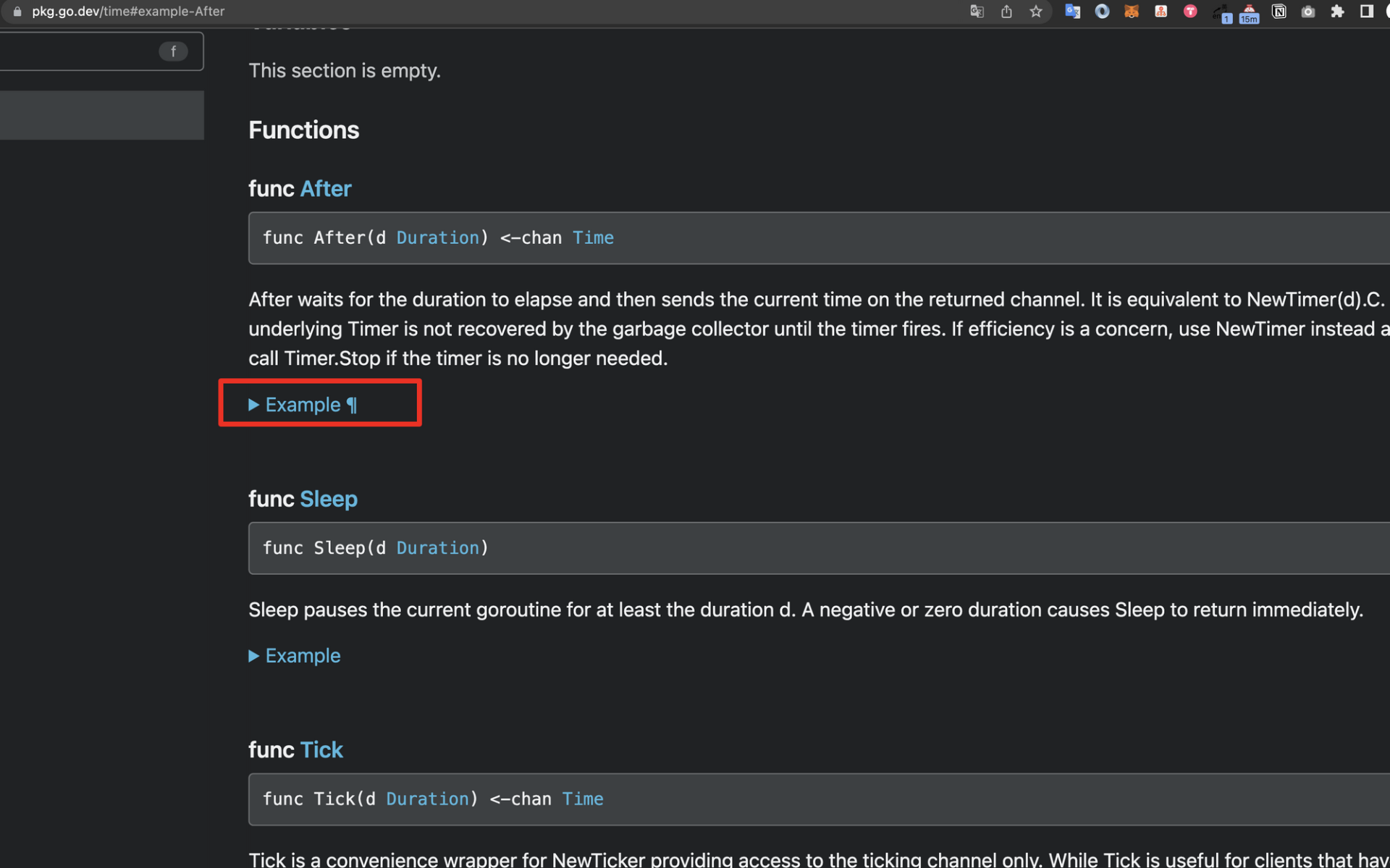Click the paragraph anchor beside After Example

[x=352, y=405]
